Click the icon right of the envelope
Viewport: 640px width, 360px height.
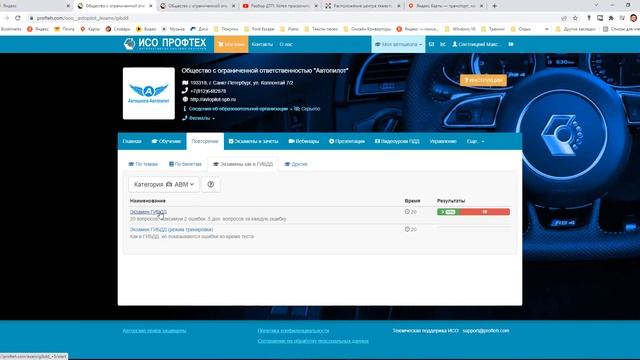coord(443,44)
